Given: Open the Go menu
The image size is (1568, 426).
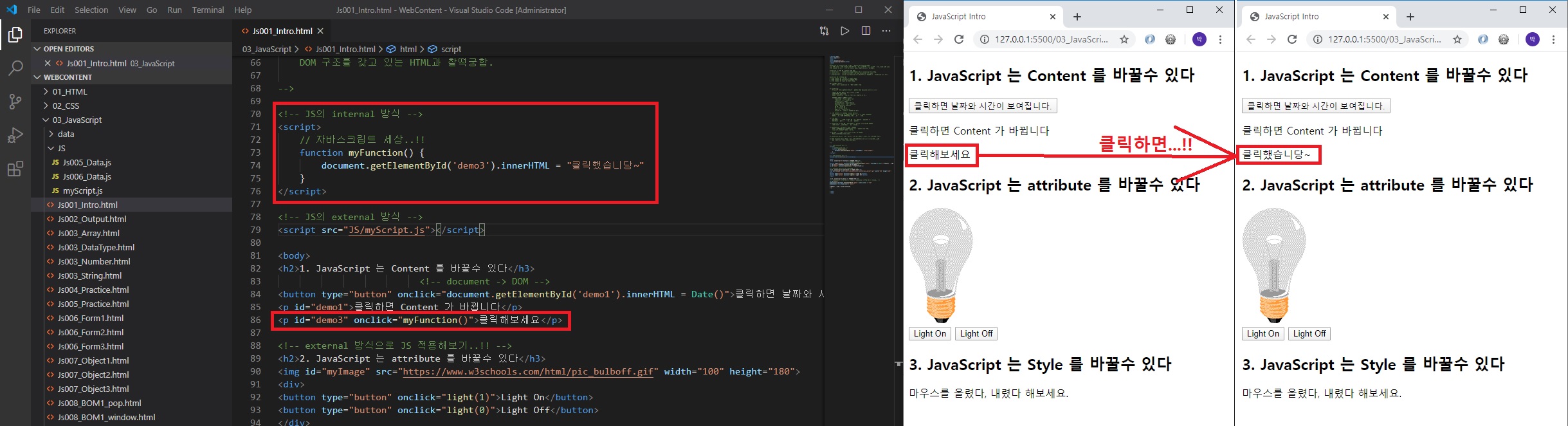Looking at the screenshot, I should point(152,10).
